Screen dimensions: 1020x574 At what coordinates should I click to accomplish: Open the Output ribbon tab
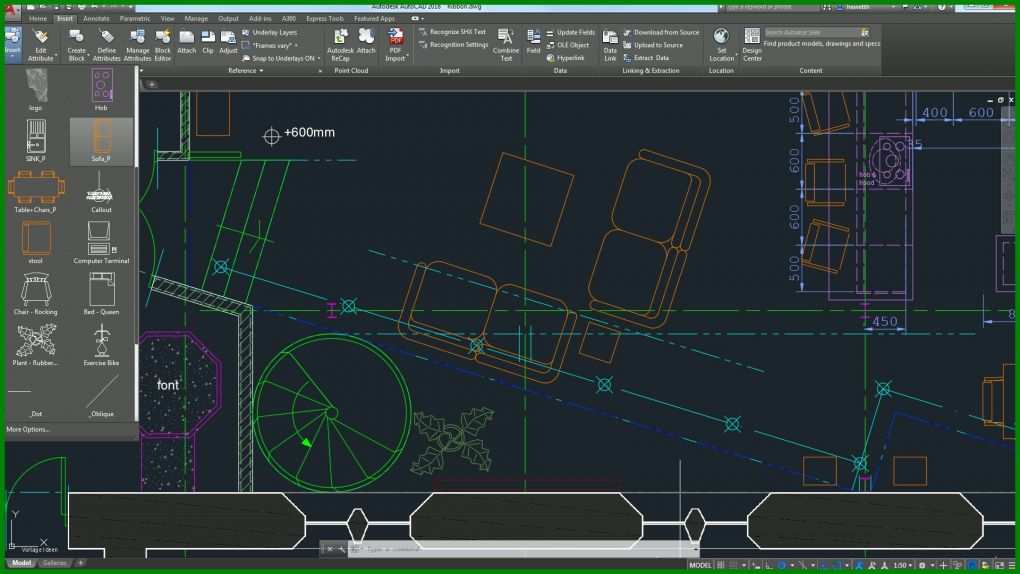click(x=228, y=19)
